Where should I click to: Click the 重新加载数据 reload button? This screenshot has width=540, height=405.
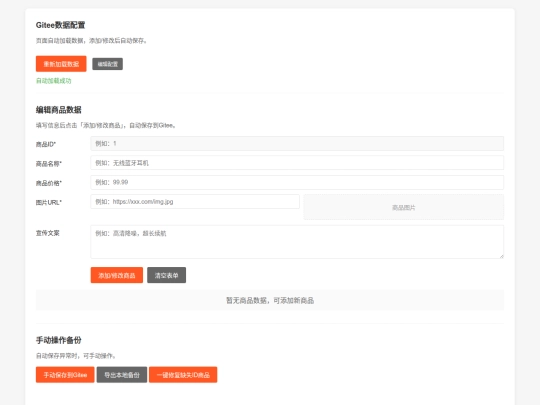[x=61, y=64]
